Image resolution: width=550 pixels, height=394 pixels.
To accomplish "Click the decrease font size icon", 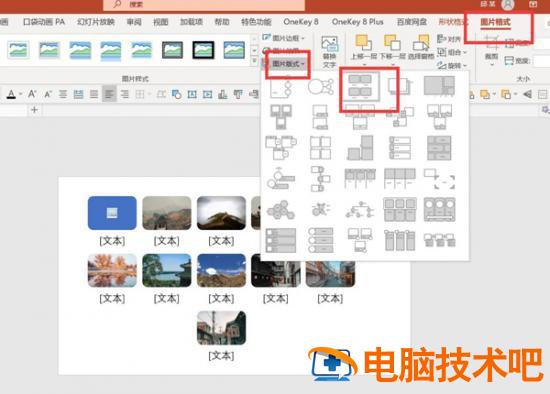I will (47, 94).
